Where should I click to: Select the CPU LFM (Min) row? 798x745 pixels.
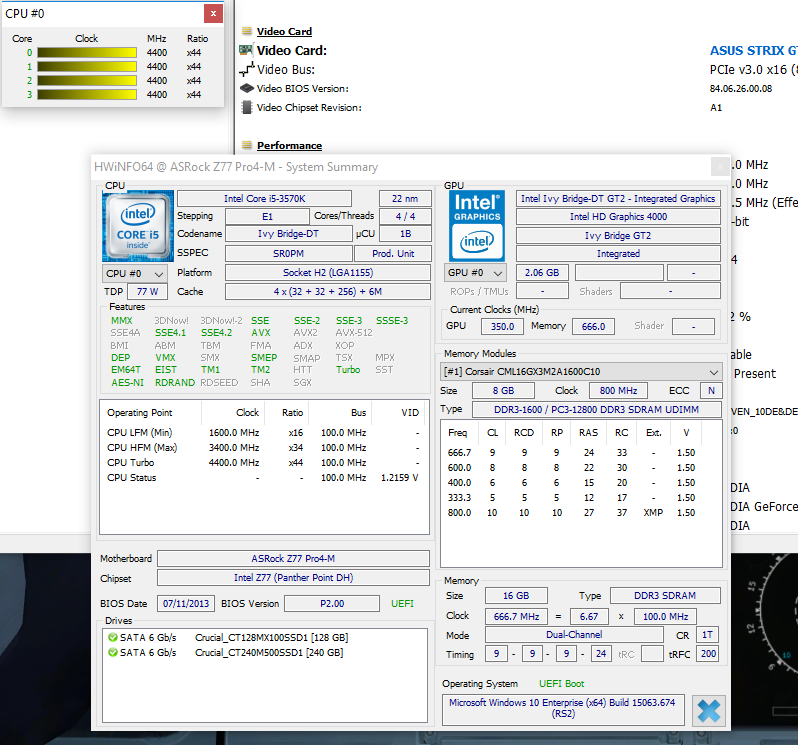(264, 433)
